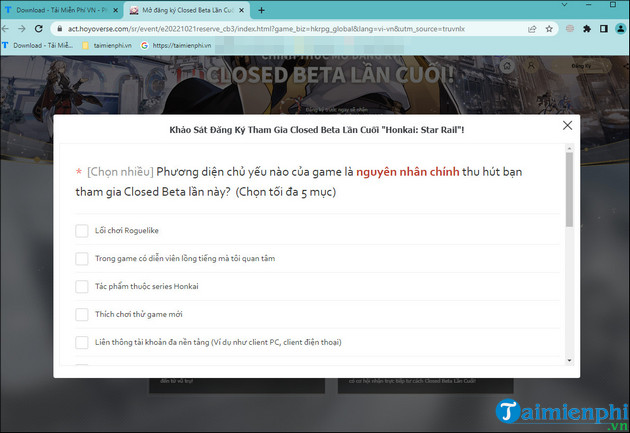The image size is (630, 433).
Task: Click the home icon on the event page
Action: pyautogui.click(x=507, y=66)
